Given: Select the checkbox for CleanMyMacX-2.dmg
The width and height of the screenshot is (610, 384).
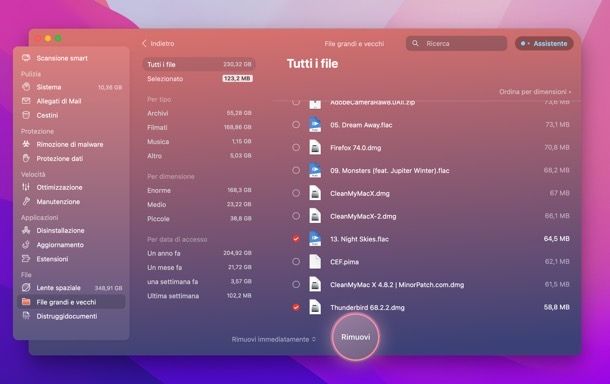Looking at the screenshot, I should pyautogui.click(x=296, y=216).
